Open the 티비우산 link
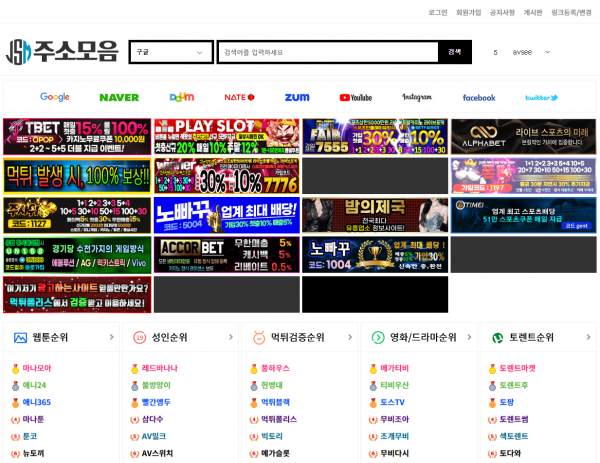This screenshot has height=463, width=600. point(395,385)
